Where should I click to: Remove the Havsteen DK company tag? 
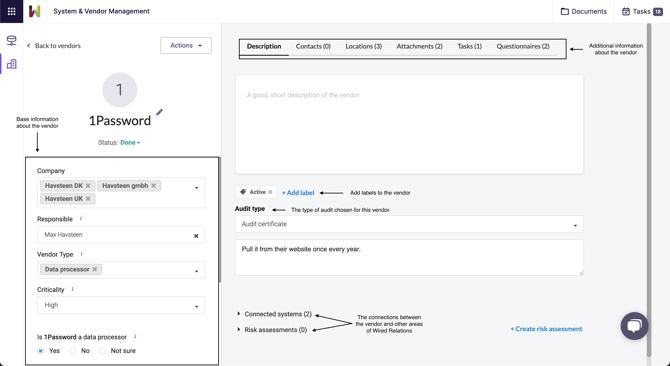[88, 186]
